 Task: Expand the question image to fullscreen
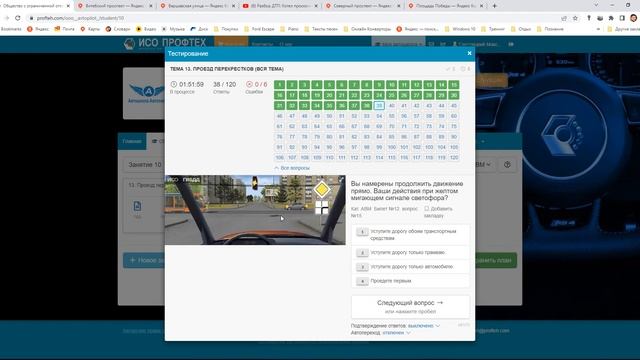(341, 179)
